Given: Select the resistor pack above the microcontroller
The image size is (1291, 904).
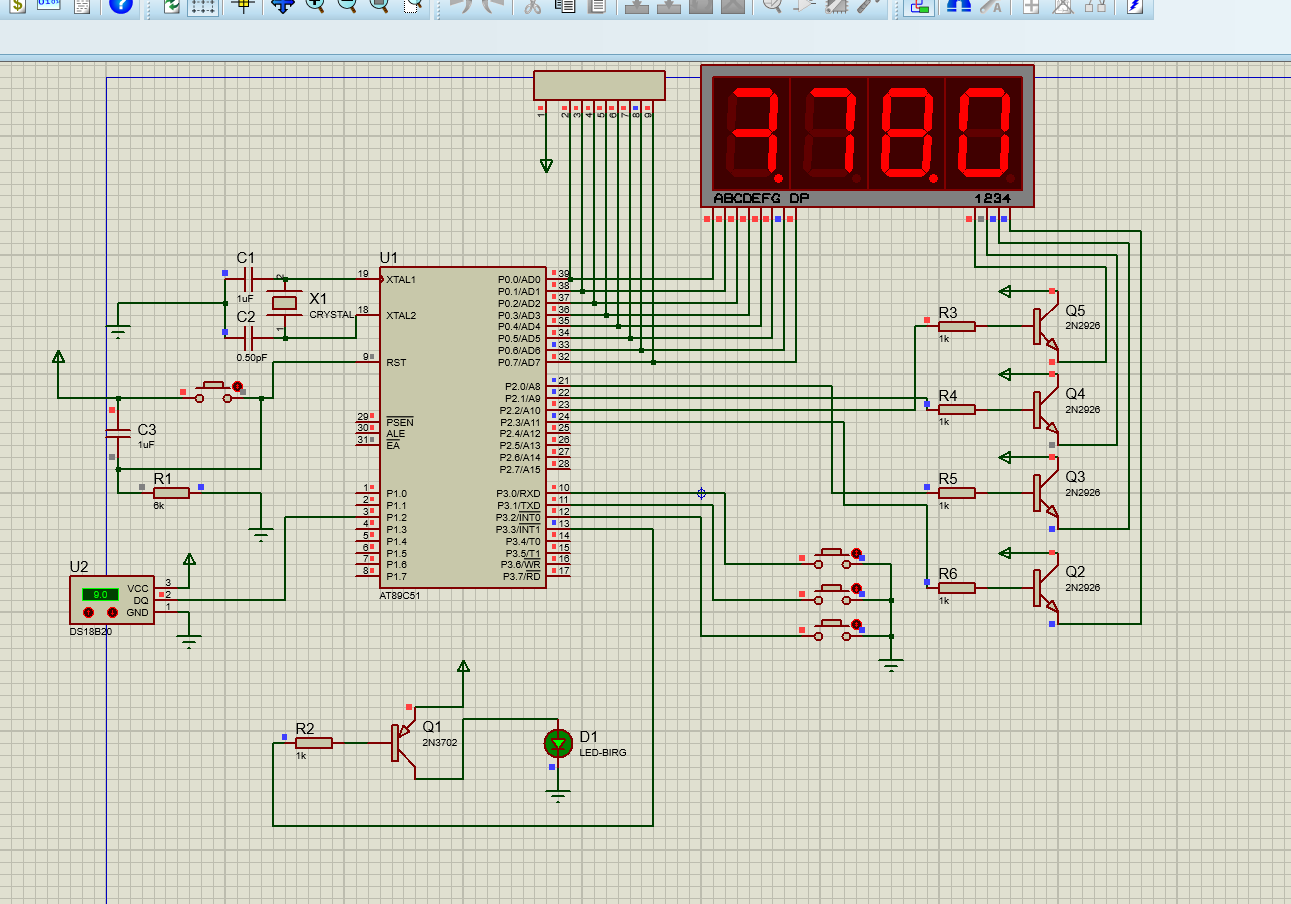Looking at the screenshot, I should (599, 85).
